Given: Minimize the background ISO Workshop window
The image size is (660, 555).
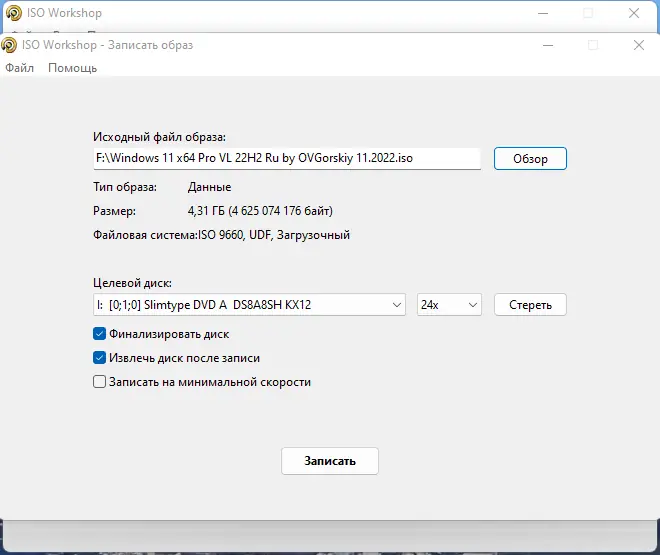Looking at the screenshot, I should point(543,13).
